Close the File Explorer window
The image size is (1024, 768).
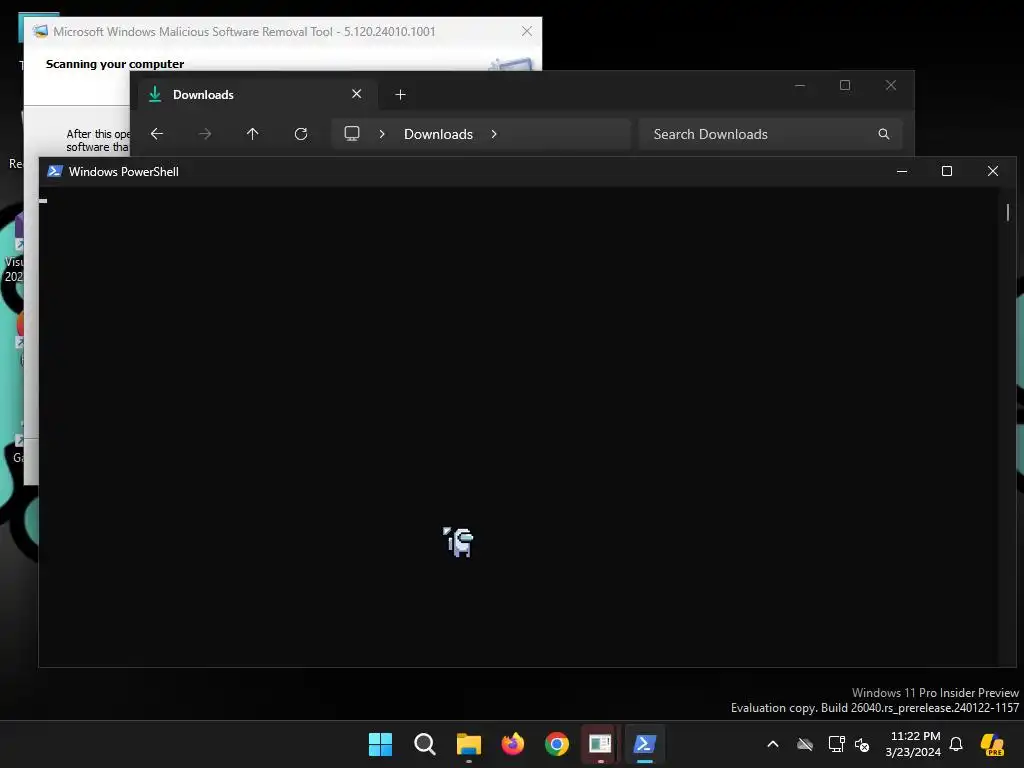pyautogui.click(x=891, y=86)
